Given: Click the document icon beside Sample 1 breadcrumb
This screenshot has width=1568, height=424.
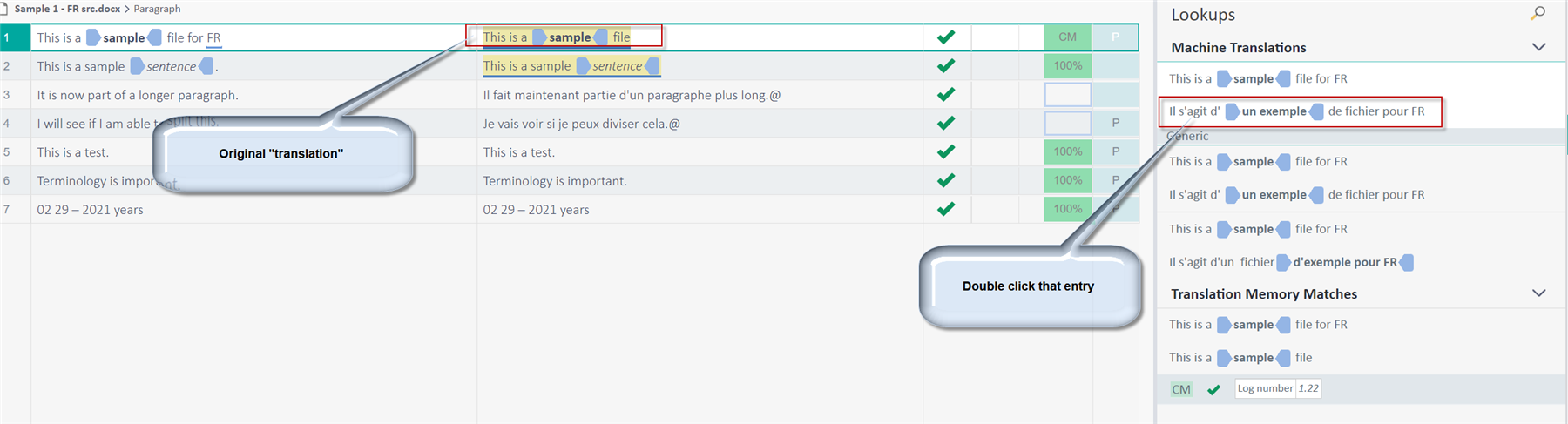Looking at the screenshot, I should click(4, 9).
